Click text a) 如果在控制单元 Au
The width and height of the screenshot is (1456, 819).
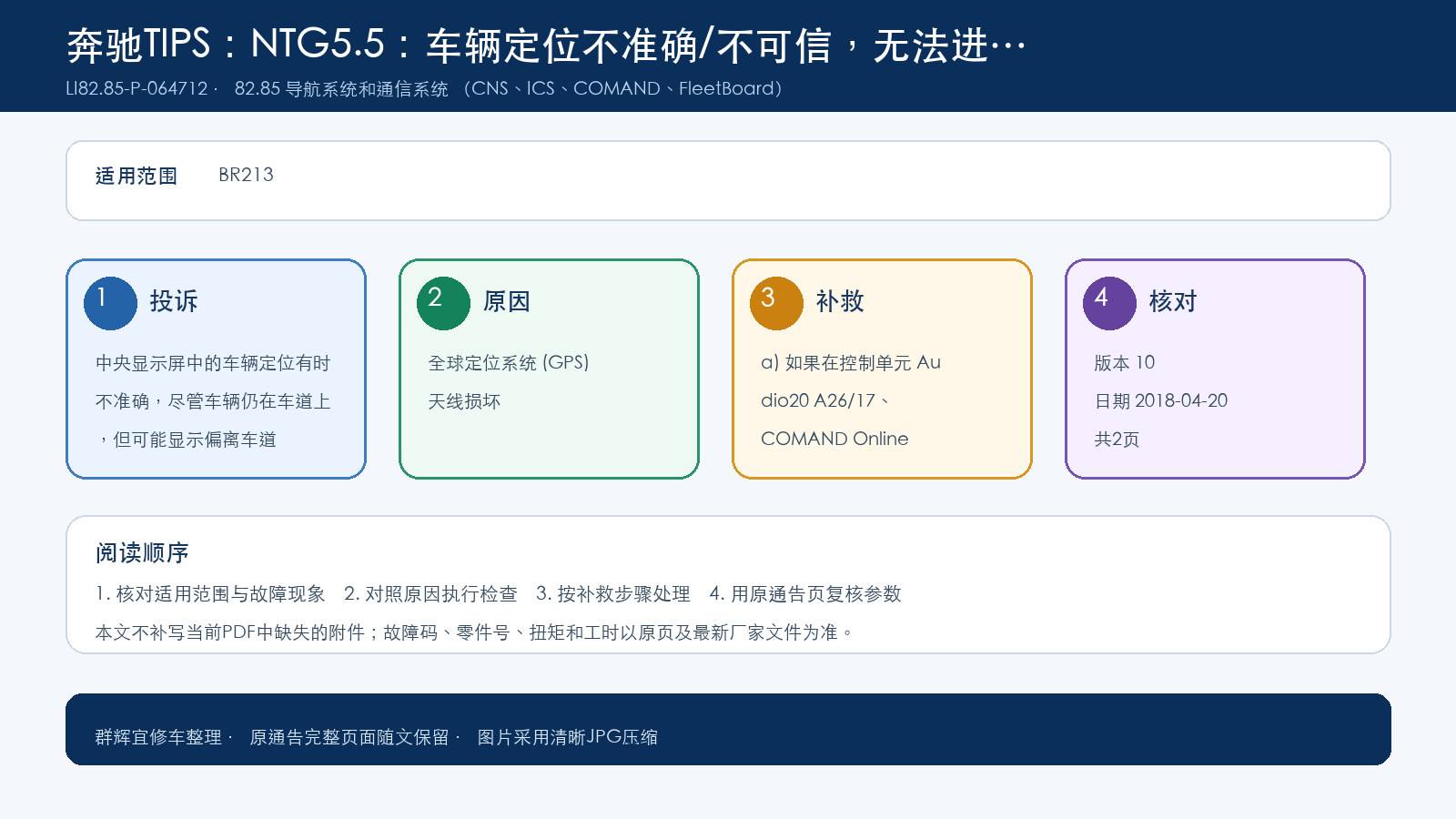click(851, 362)
